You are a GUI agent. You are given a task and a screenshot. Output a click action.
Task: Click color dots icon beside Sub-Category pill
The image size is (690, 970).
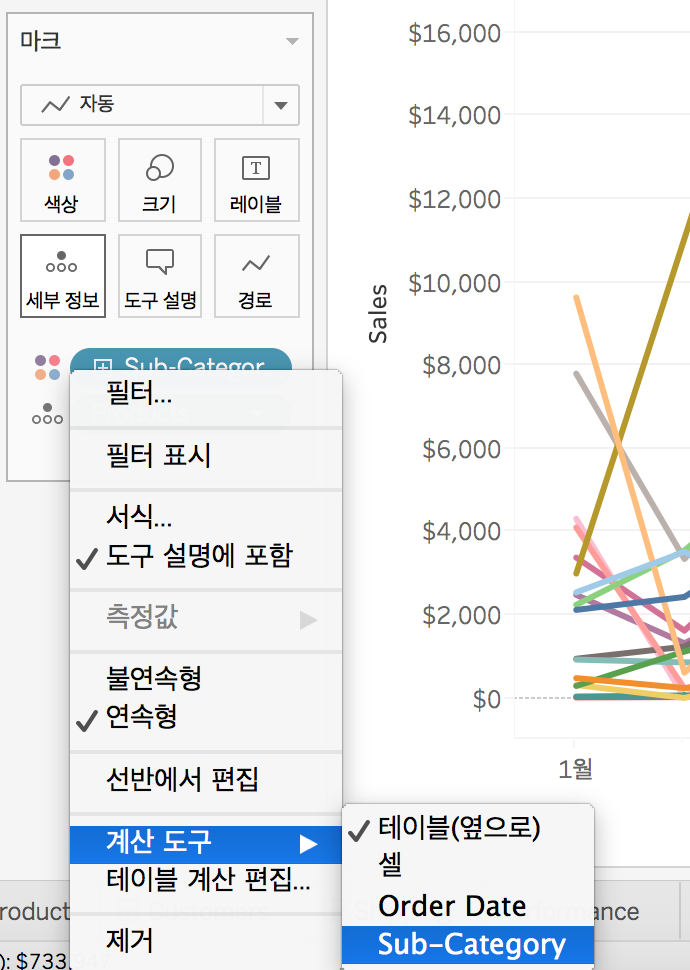click(48, 367)
